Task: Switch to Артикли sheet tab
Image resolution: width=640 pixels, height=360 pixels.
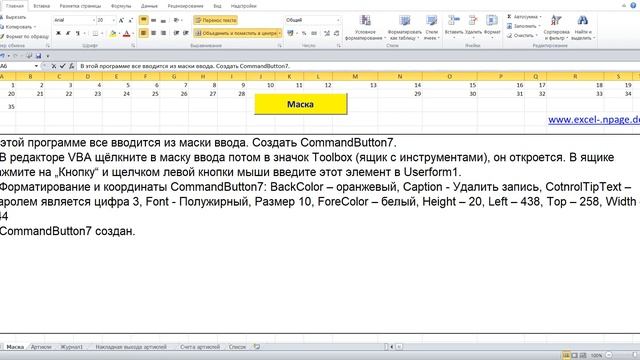Action: [41, 347]
